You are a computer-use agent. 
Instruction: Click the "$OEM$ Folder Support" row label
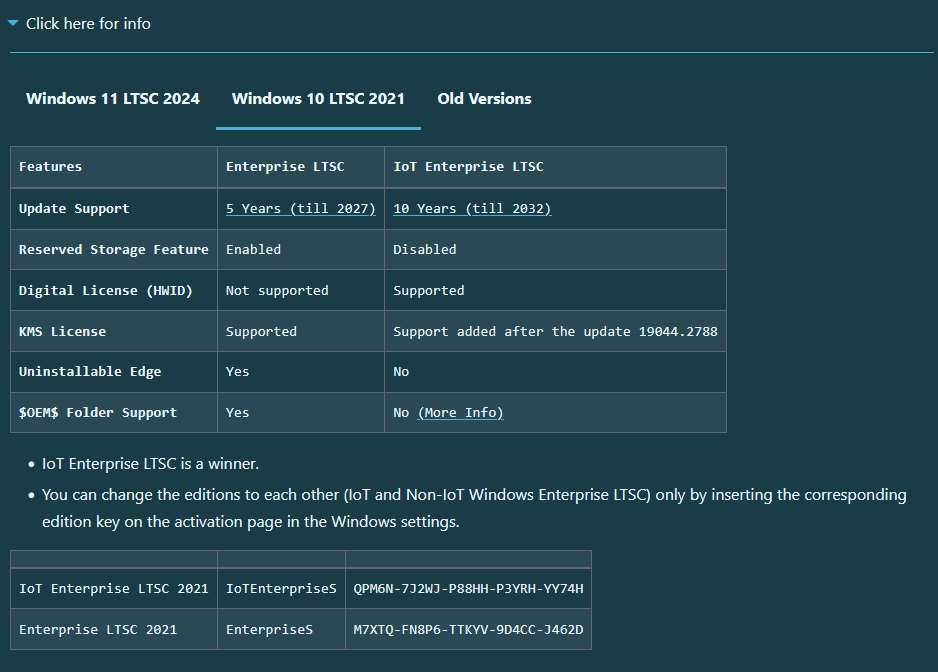[114, 413]
